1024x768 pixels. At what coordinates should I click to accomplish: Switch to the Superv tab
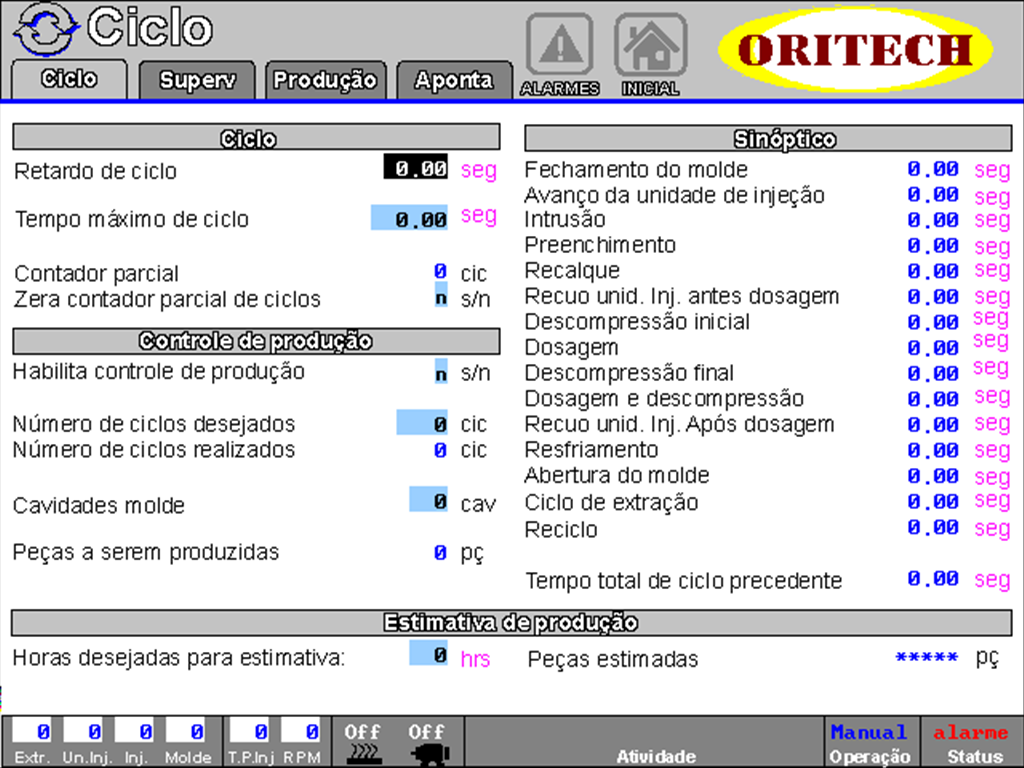coord(196,80)
